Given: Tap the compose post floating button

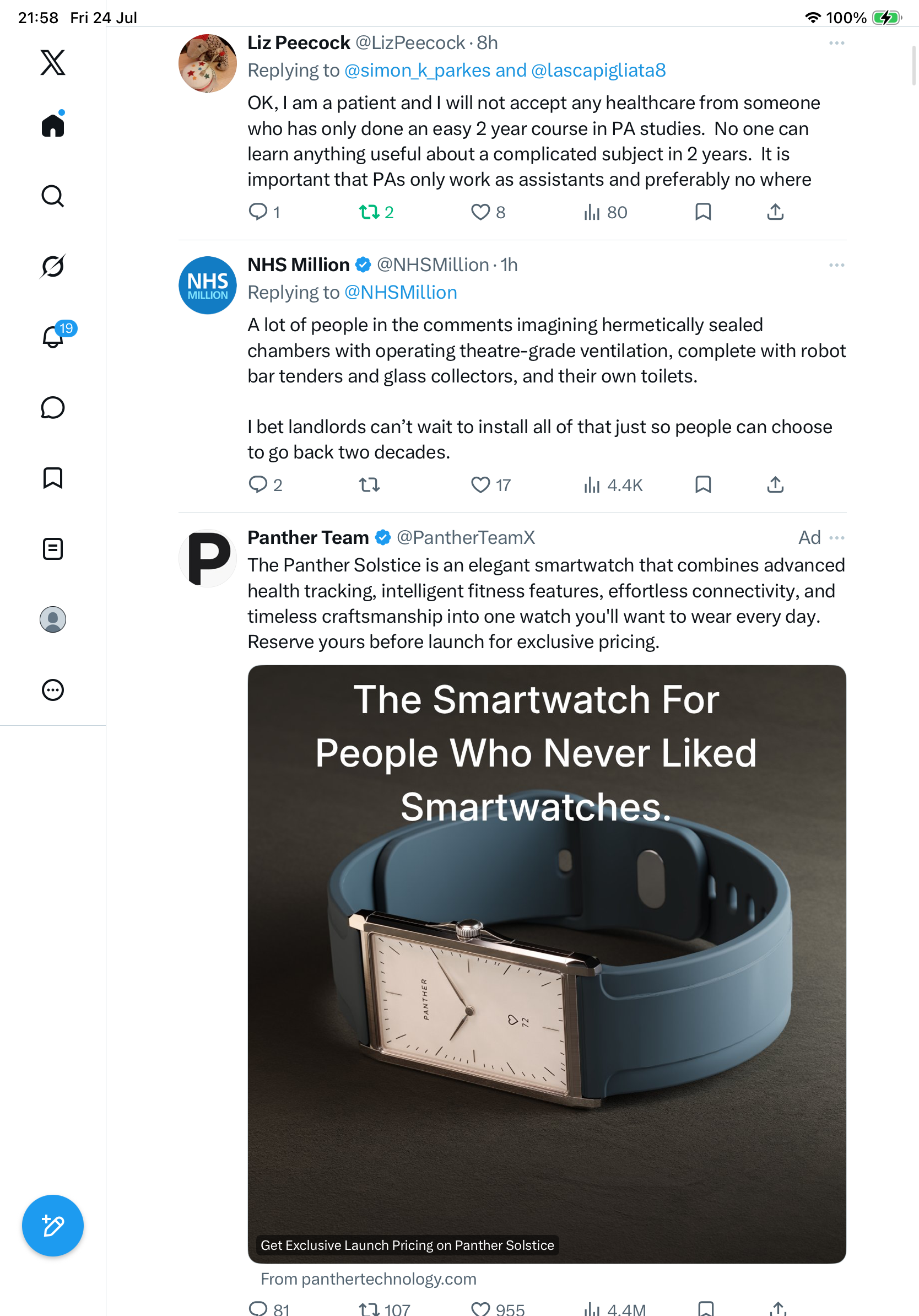Looking at the screenshot, I should click(53, 1226).
